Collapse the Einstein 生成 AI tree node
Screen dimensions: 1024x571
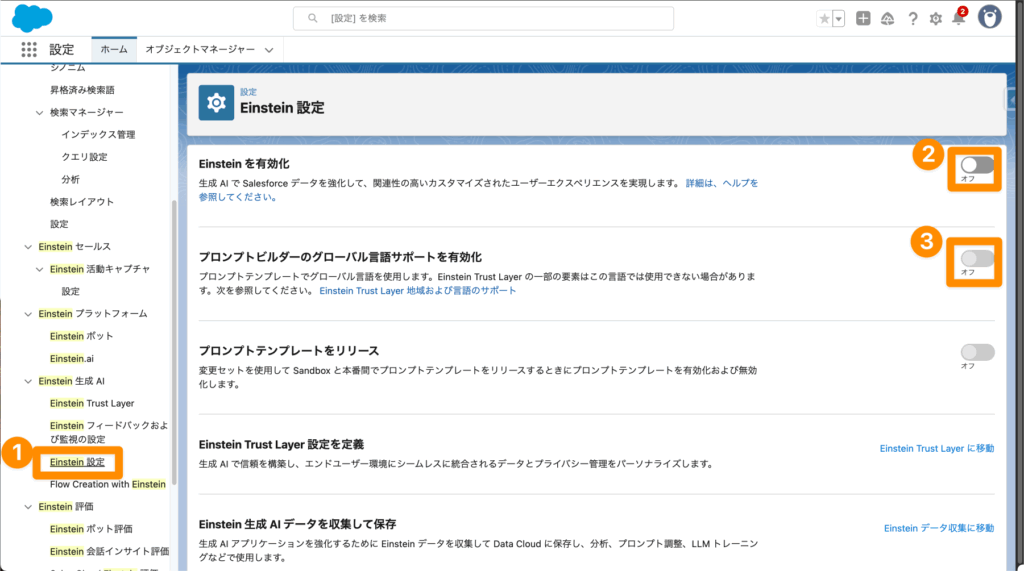click(x=27, y=382)
